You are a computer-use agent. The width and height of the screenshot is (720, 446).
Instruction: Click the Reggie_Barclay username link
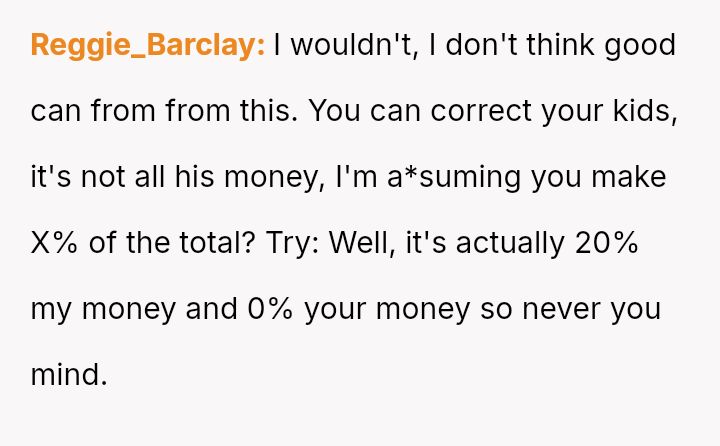tap(148, 46)
